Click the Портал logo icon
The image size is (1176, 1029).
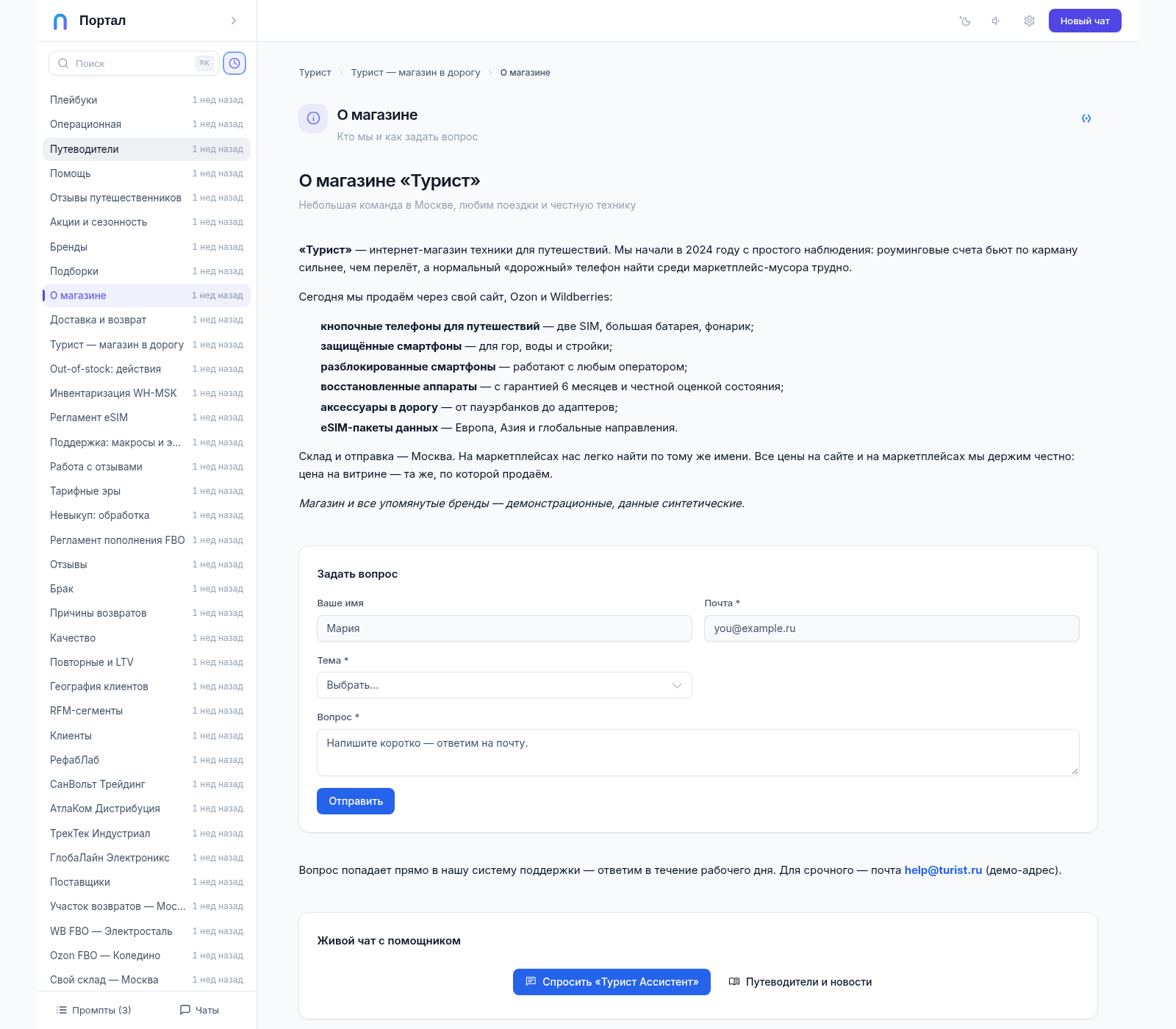[60, 21]
